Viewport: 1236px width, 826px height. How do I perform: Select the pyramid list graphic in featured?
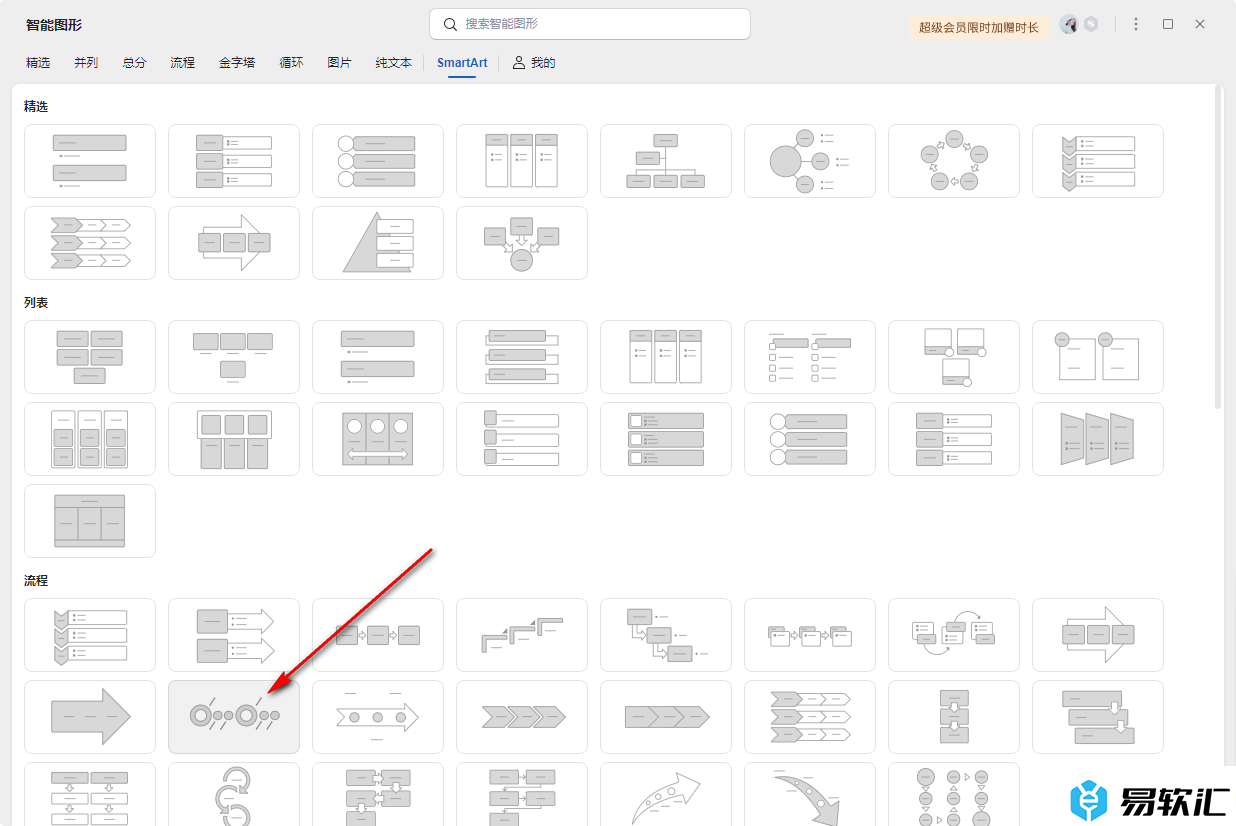click(x=377, y=243)
